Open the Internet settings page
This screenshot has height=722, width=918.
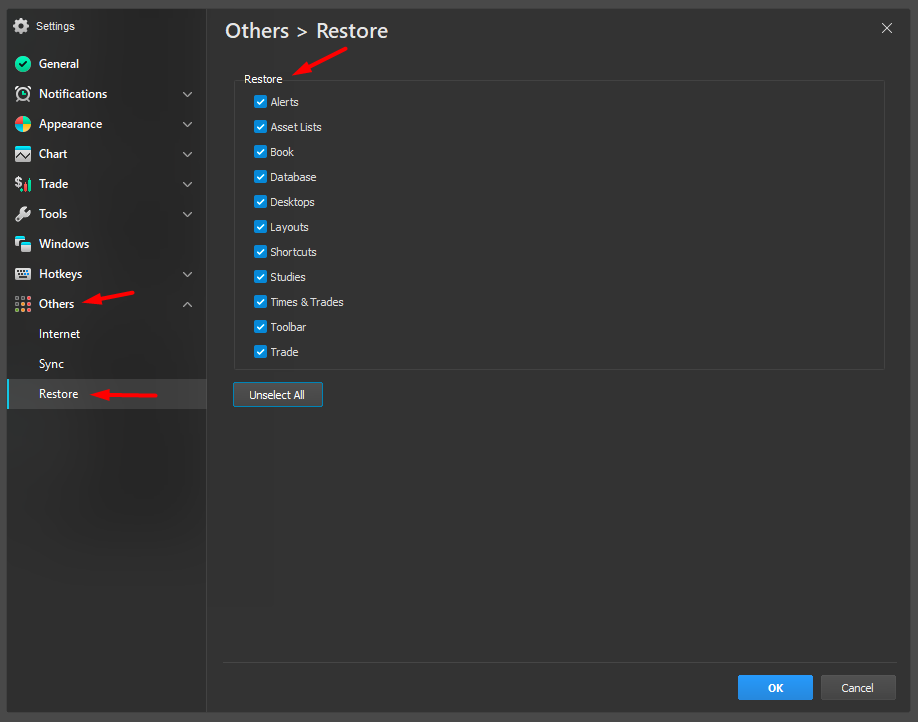tap(59, 334)
